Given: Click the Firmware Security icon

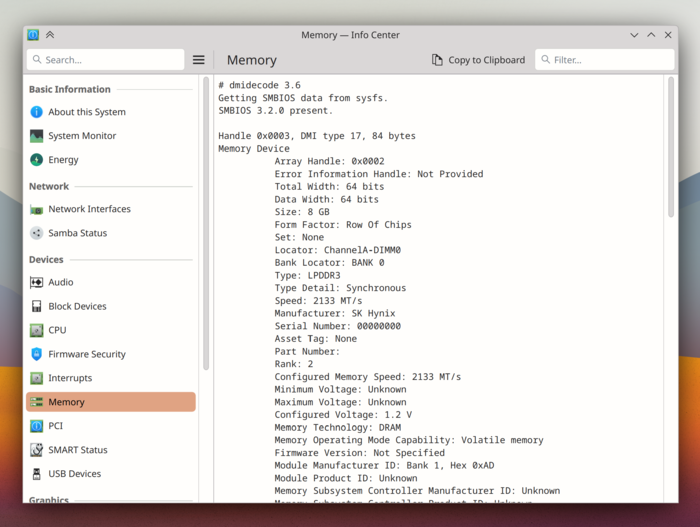Looking at the screenshot, I should [x=37, y=354].
